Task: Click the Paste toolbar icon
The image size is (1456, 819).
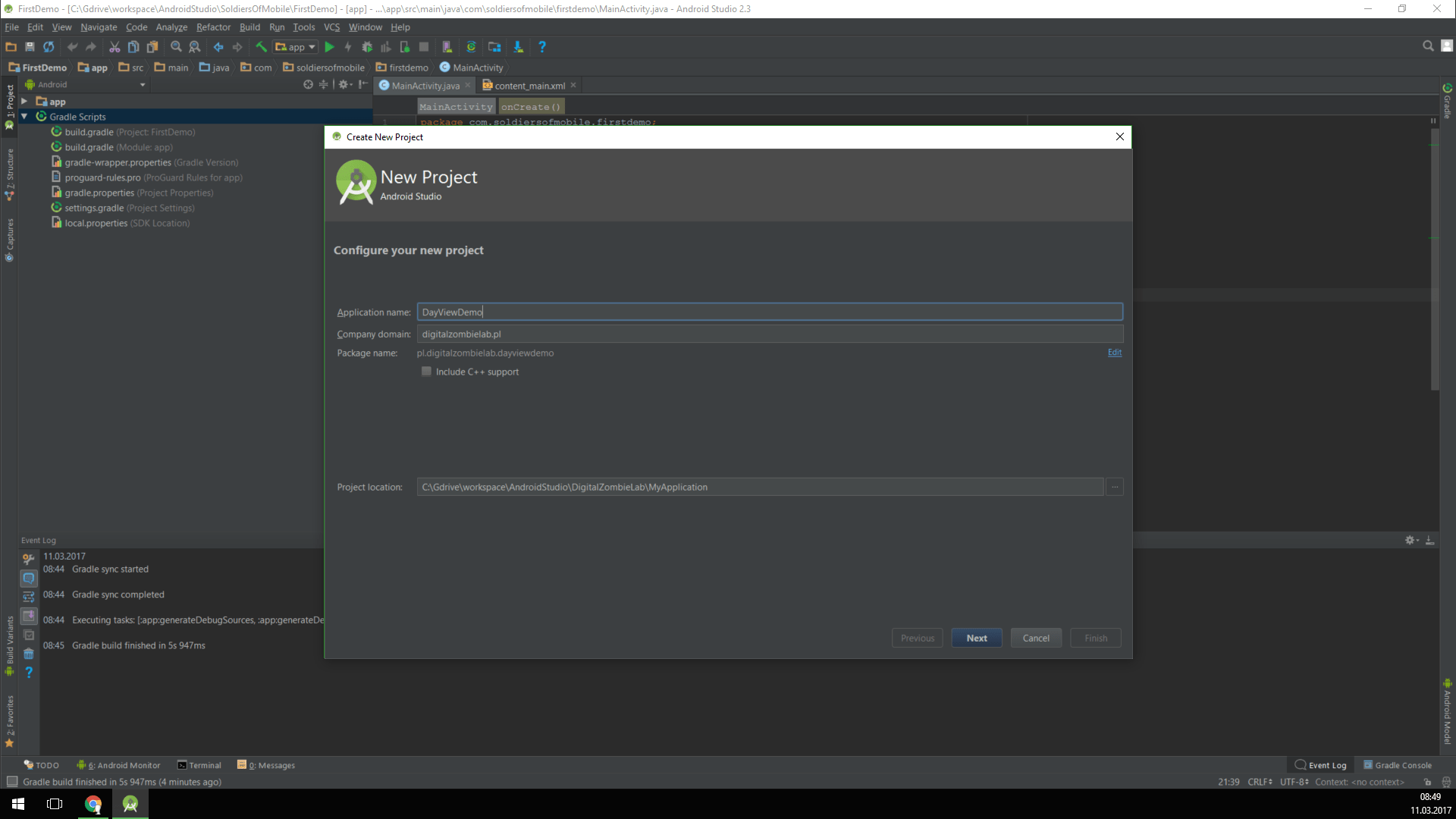Action: (152, 47)
